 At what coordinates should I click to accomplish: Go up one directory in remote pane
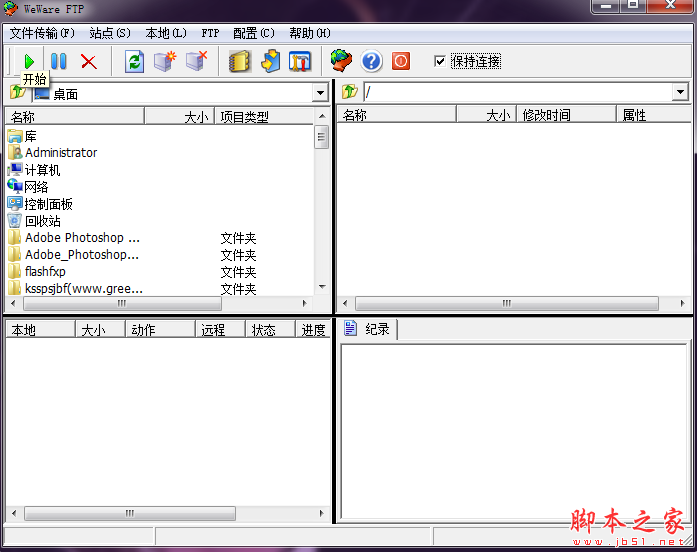(x=350, y=92)
